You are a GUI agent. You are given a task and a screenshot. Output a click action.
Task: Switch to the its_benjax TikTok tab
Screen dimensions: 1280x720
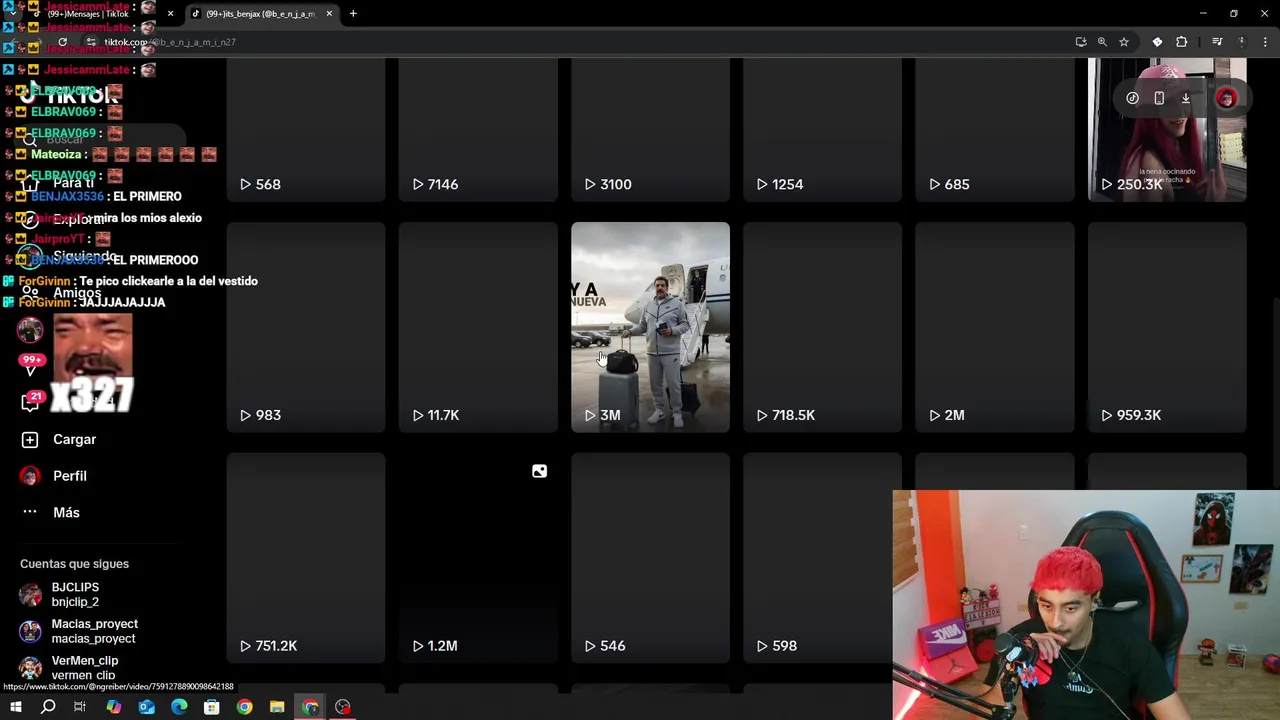click(260, 14)
